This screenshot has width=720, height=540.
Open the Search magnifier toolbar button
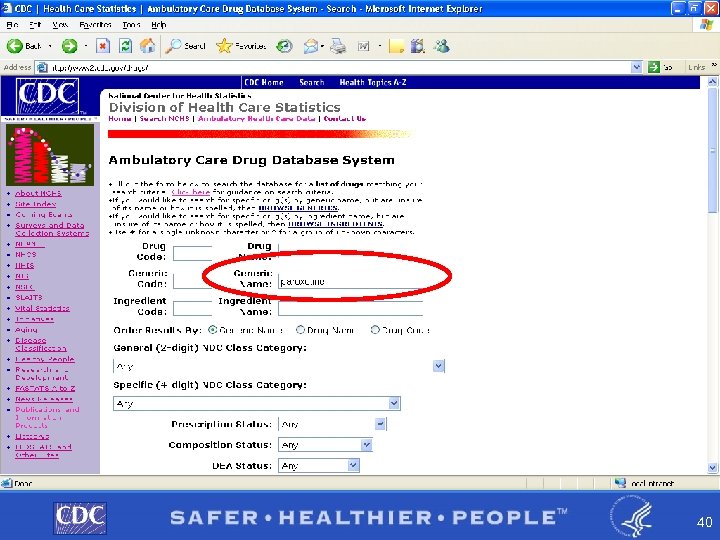pos(186,46)
